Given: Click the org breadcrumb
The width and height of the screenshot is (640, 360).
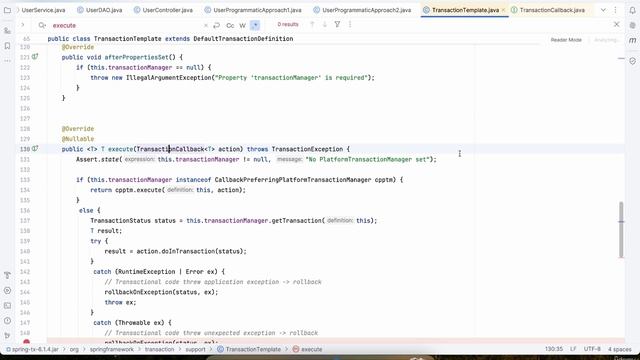Looking at the screenshot, I should (74, 349).
